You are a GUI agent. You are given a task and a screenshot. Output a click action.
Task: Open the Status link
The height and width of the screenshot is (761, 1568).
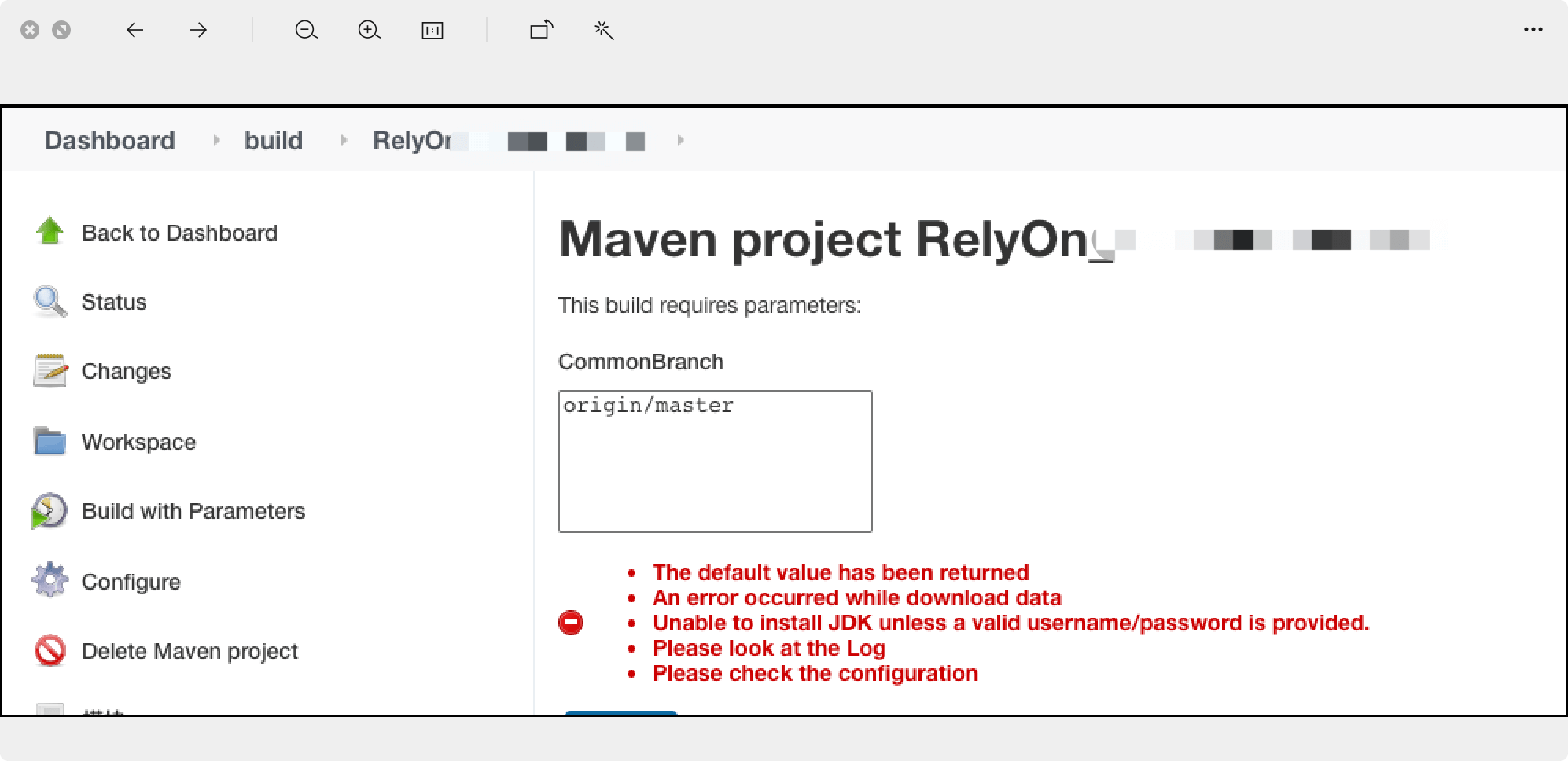pos(114,302)
